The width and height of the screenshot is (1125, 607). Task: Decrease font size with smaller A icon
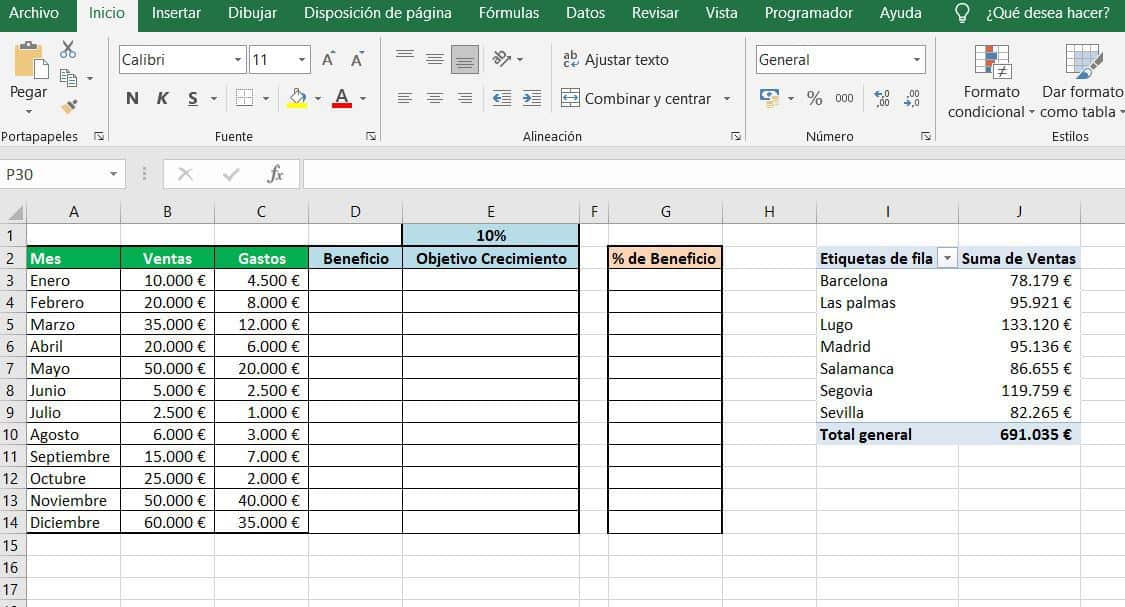[x=357, y=60]
